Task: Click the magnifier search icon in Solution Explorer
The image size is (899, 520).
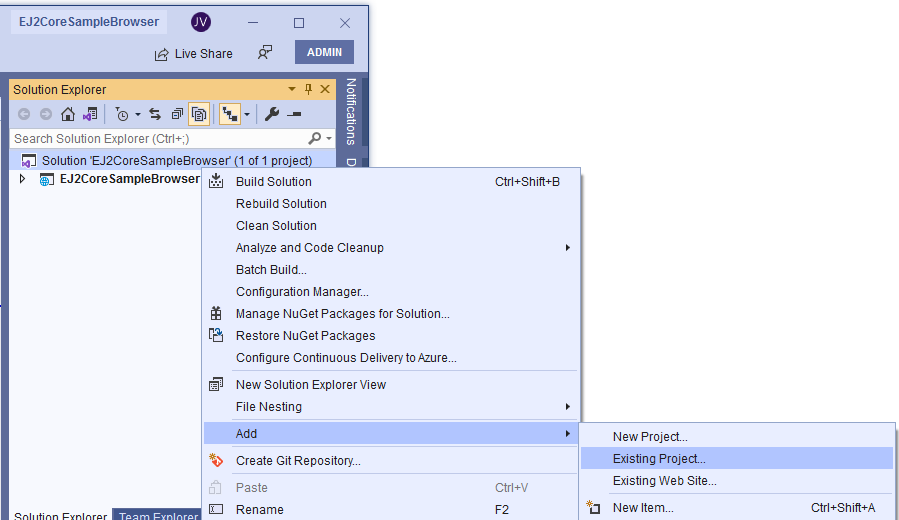Action: click(x=314, y=138)
